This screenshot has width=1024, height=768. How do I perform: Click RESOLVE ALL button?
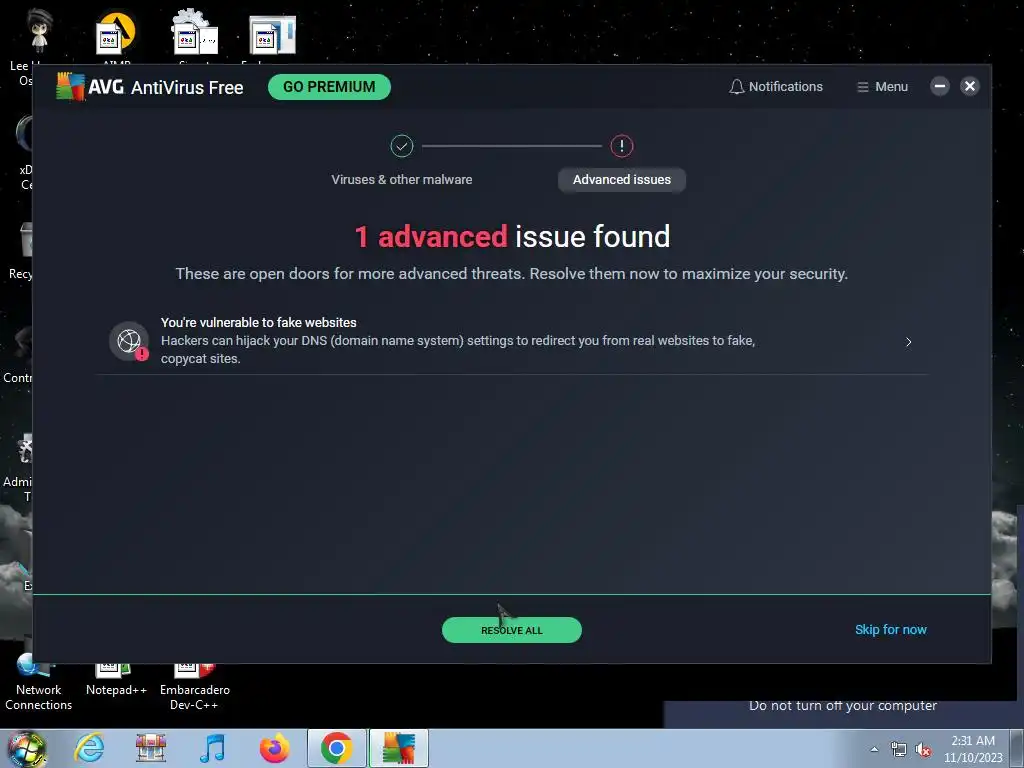512,630
